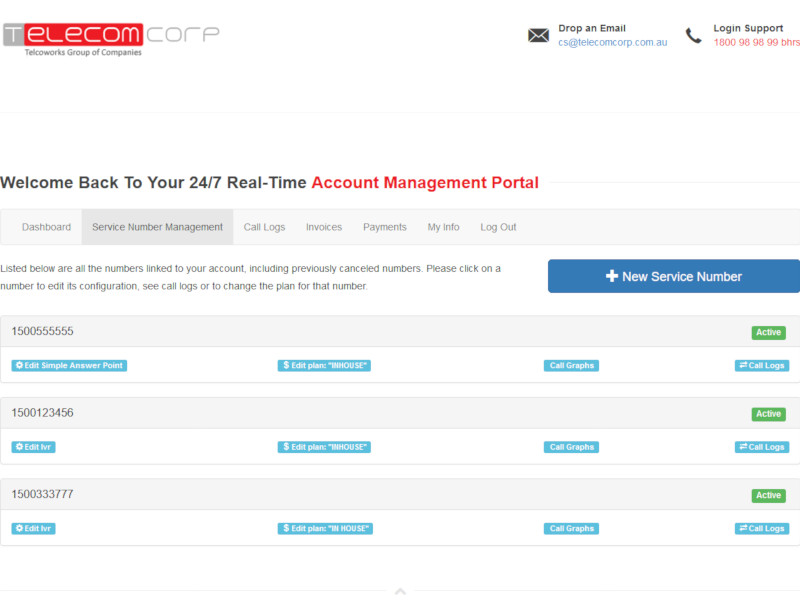Screen dimensions: 800x600
Task: Click the phone icon beside Login Support
Action: pos(693,36)
